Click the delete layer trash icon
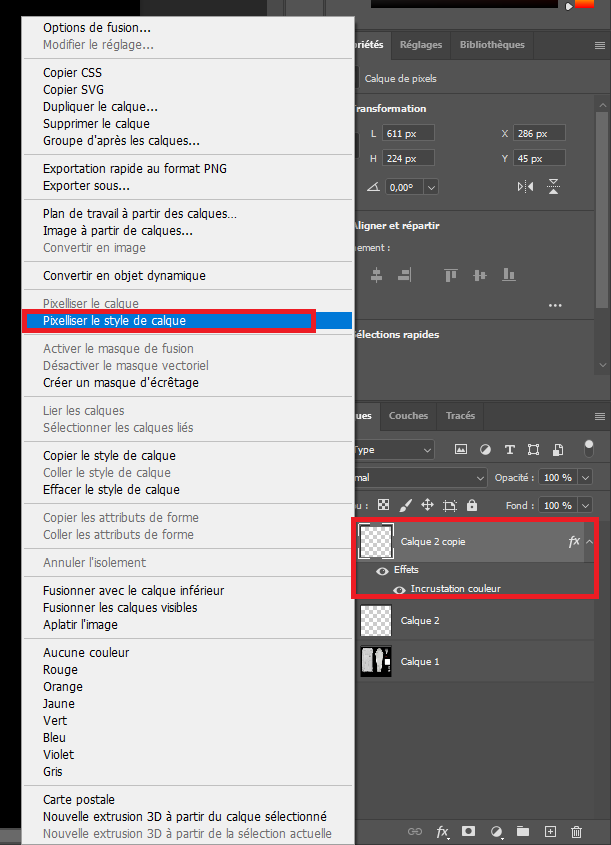 pos(576,831)
